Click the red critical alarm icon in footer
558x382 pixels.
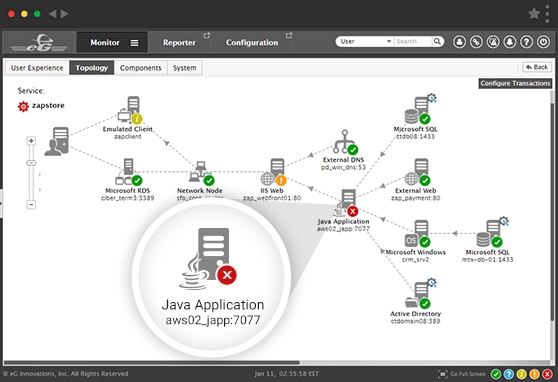pos(547,374)
